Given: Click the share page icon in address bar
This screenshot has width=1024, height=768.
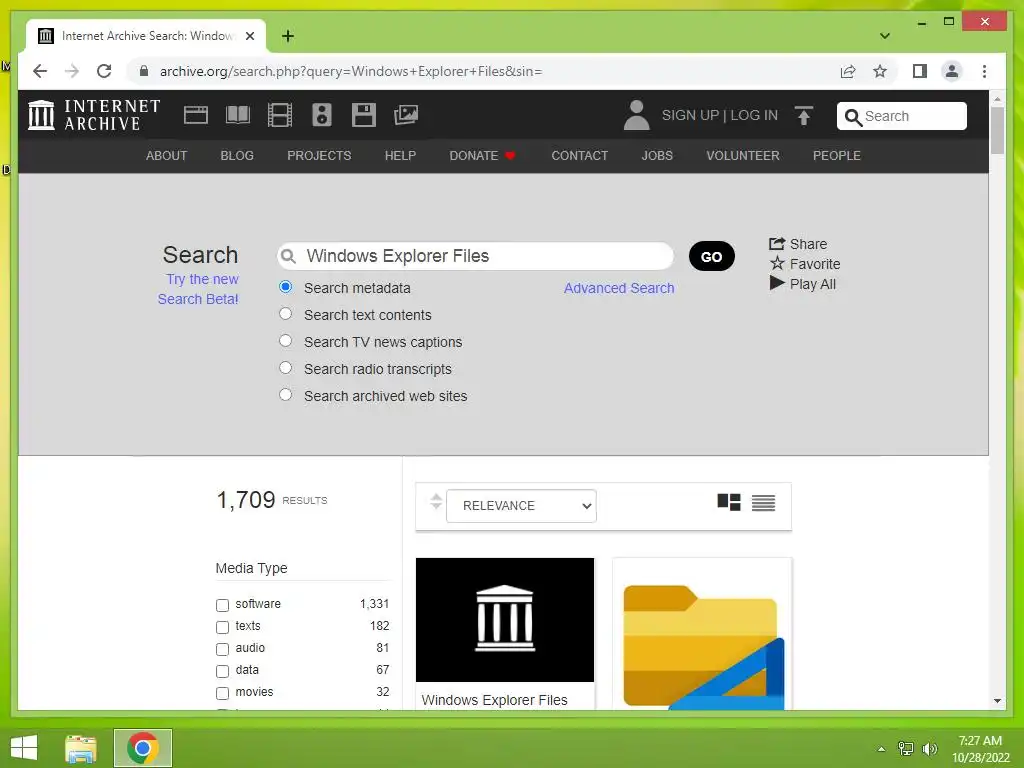Looking at the screenshot, I should [x=848, y=71].
